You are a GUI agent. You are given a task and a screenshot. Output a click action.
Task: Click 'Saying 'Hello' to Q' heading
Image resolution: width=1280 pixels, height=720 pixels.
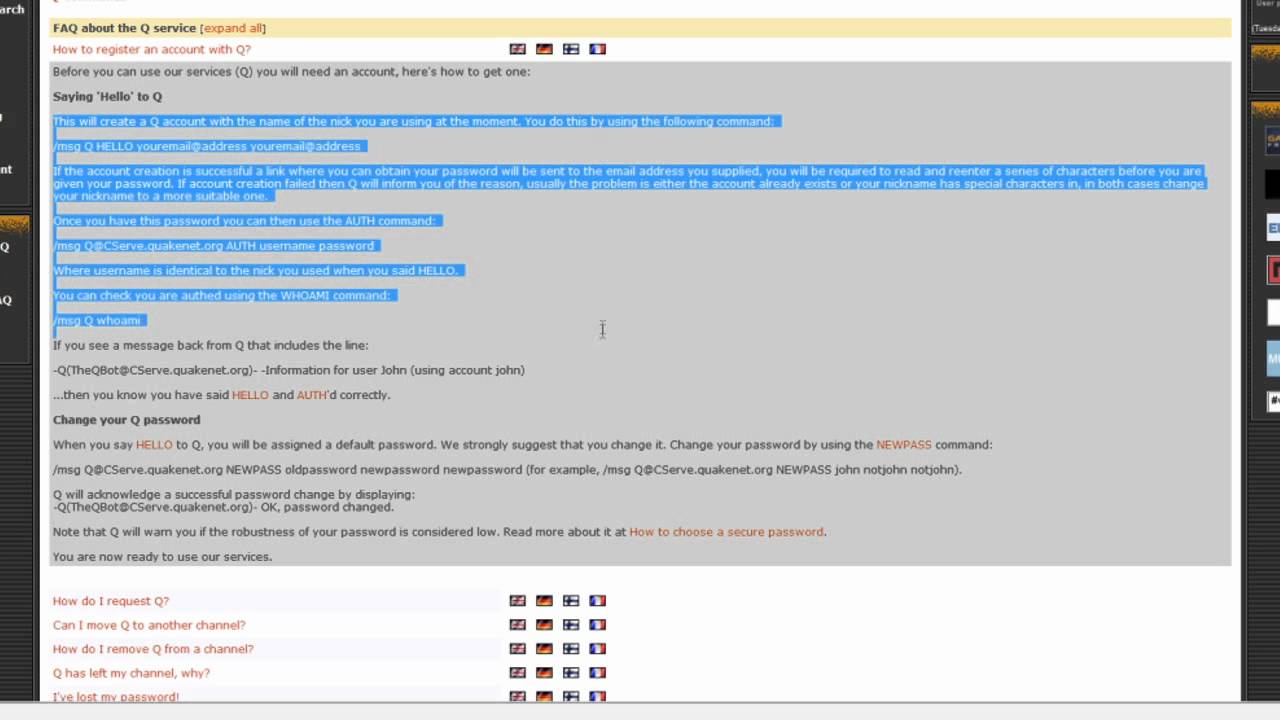pos(107,97)
